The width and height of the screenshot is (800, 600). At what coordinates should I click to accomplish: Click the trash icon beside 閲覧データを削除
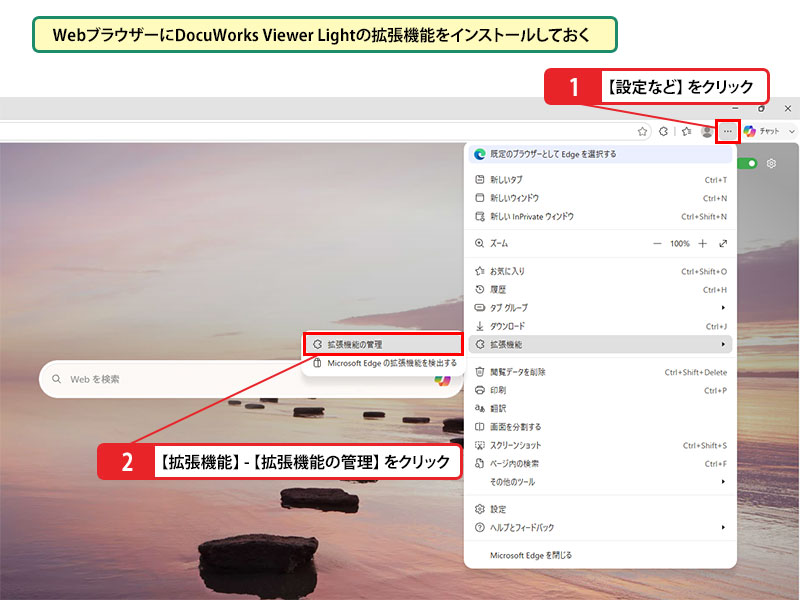[480, 372]
